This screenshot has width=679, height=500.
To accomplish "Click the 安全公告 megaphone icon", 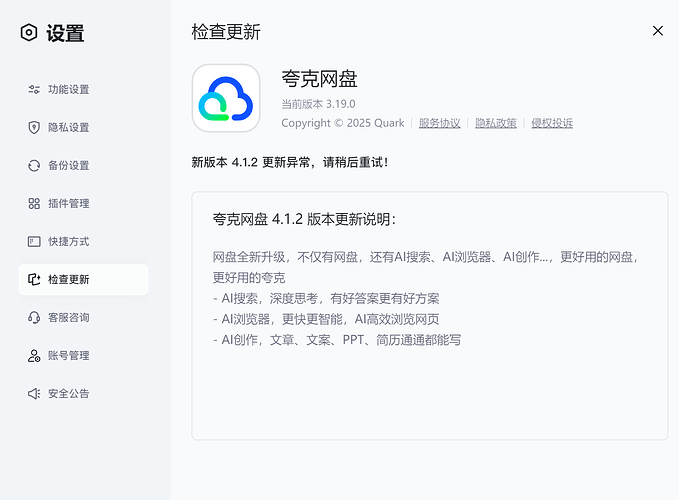I will [34, 394].
